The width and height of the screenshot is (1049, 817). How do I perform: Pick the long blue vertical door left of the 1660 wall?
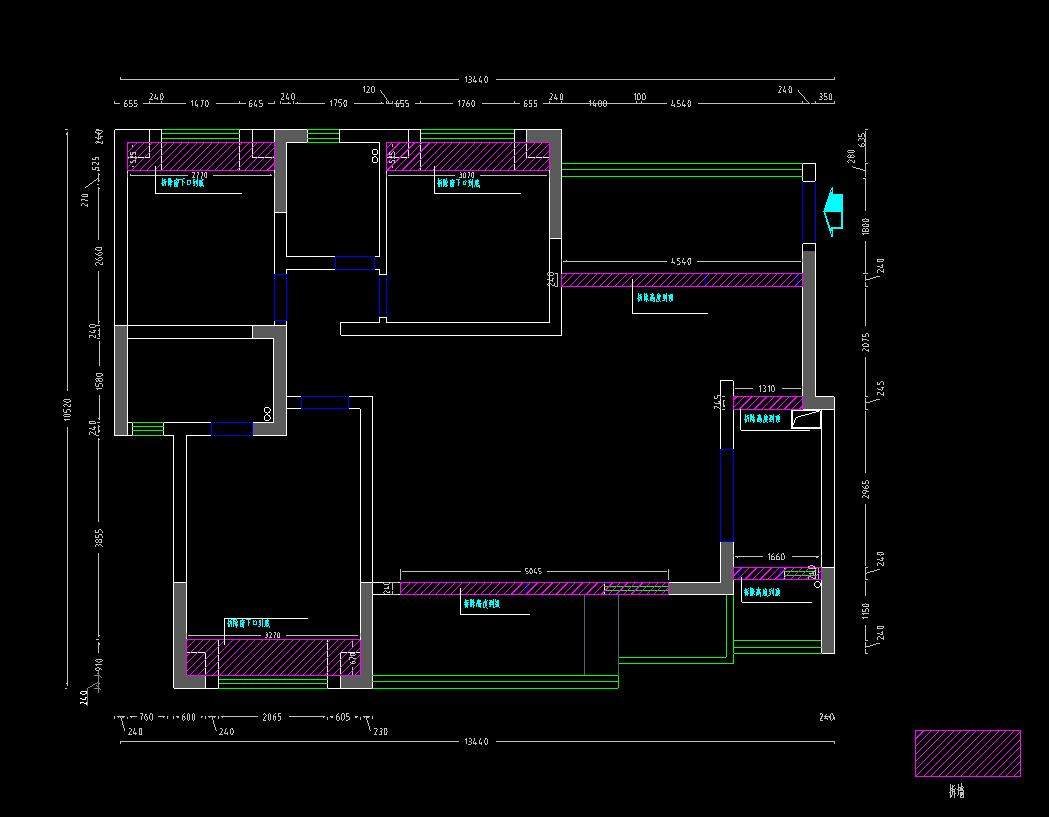tap(725, 495)
